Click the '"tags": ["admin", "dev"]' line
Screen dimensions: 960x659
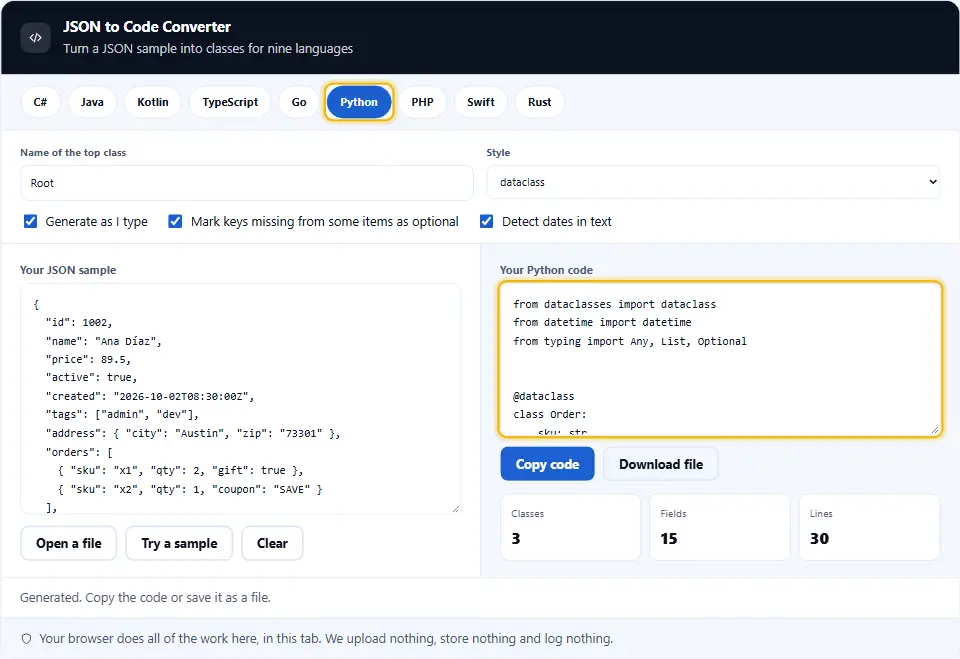[x=122, y=415]
